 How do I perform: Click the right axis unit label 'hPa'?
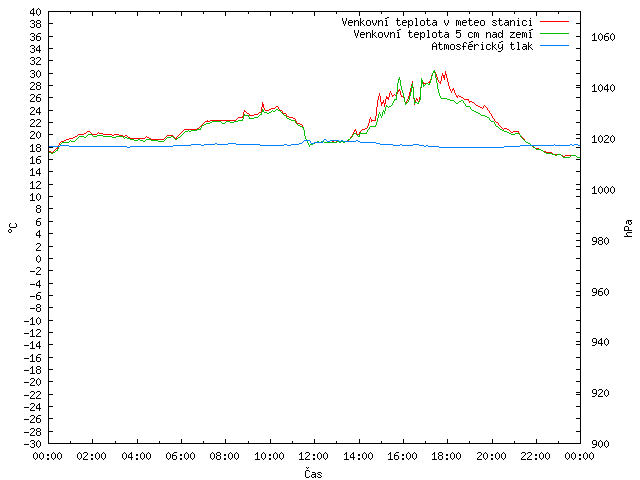[x=628, y=228]
